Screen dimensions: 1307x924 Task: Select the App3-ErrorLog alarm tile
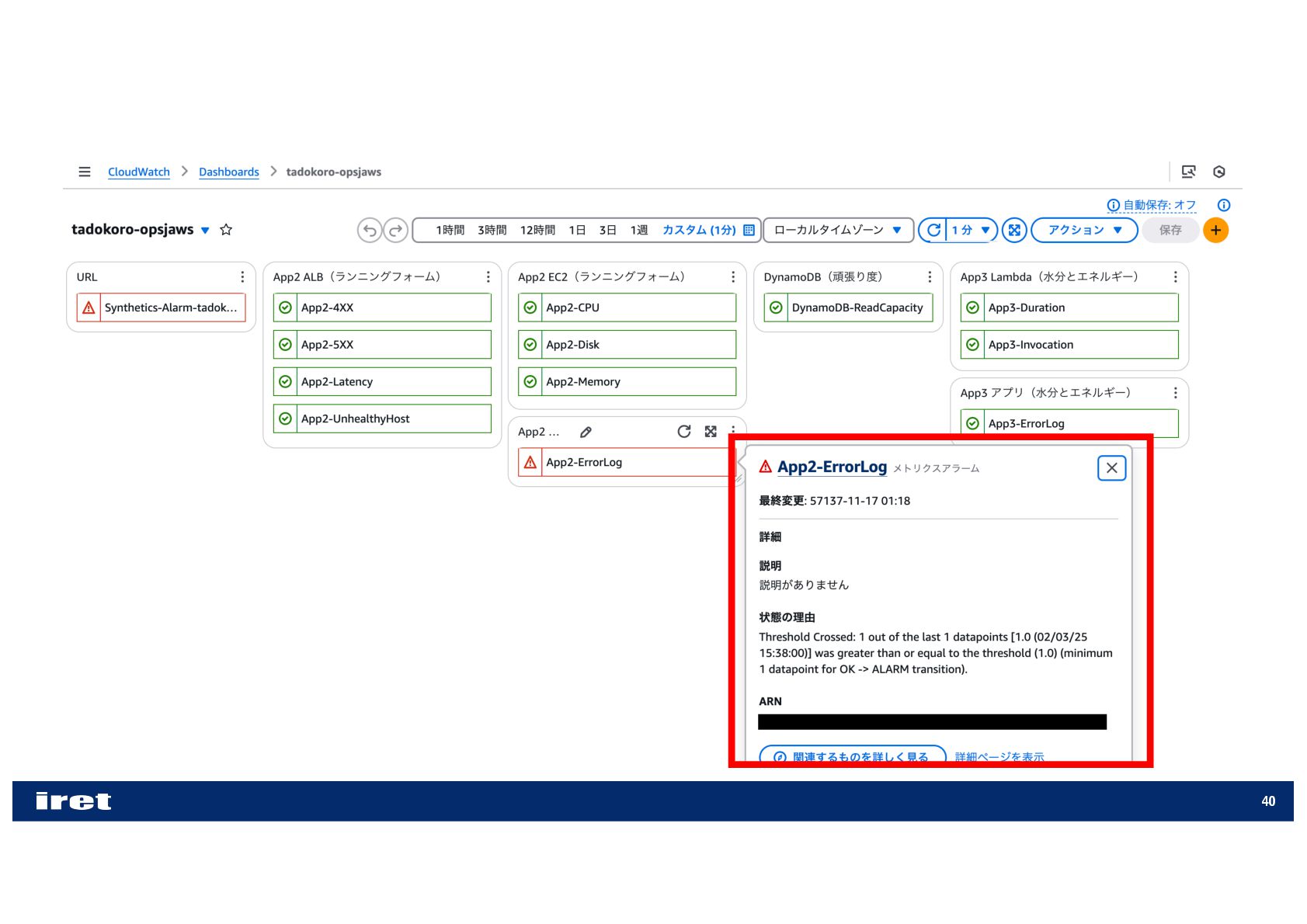pos(1069,423)
